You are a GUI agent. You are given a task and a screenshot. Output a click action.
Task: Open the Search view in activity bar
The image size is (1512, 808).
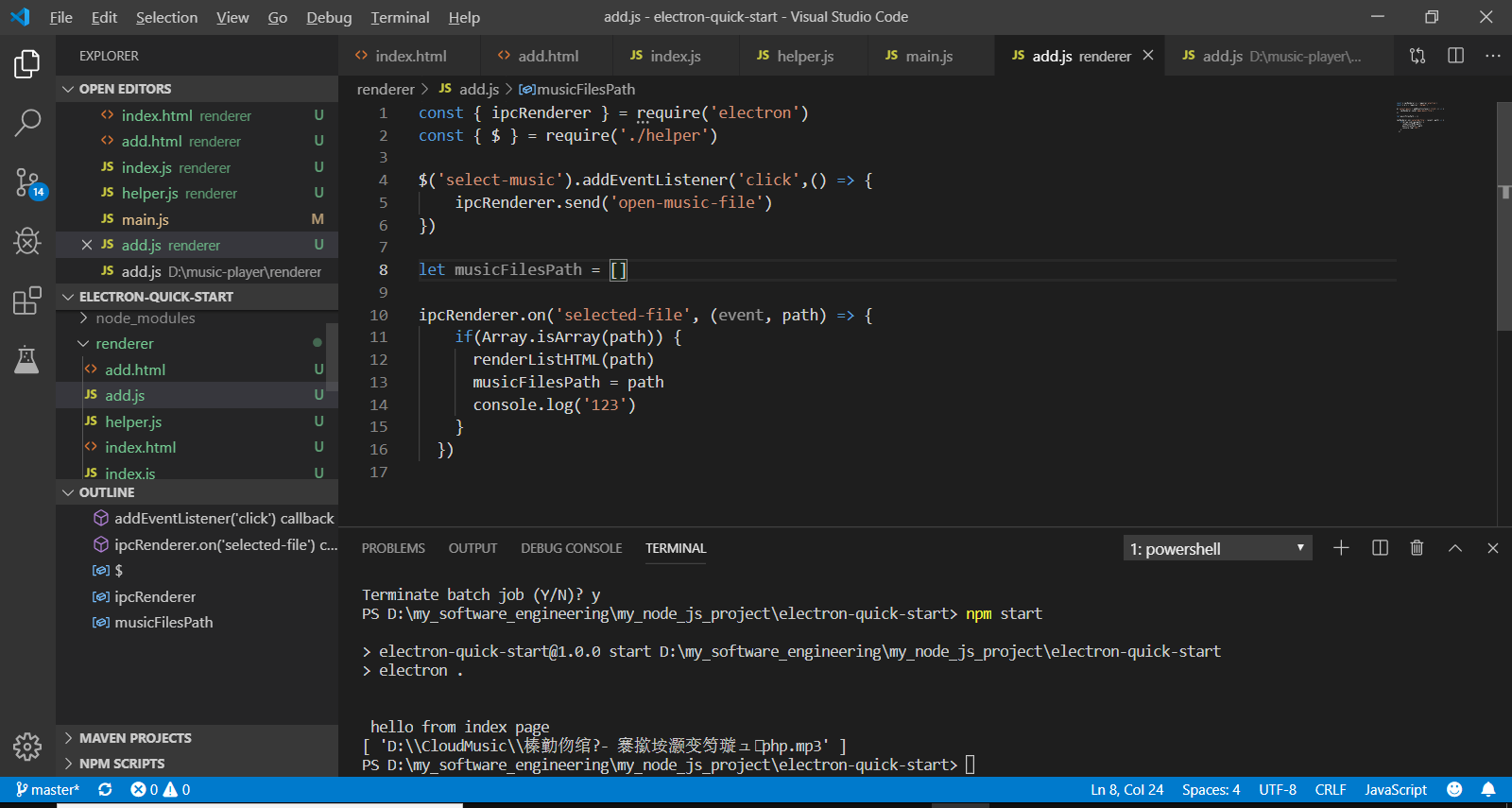27,122
